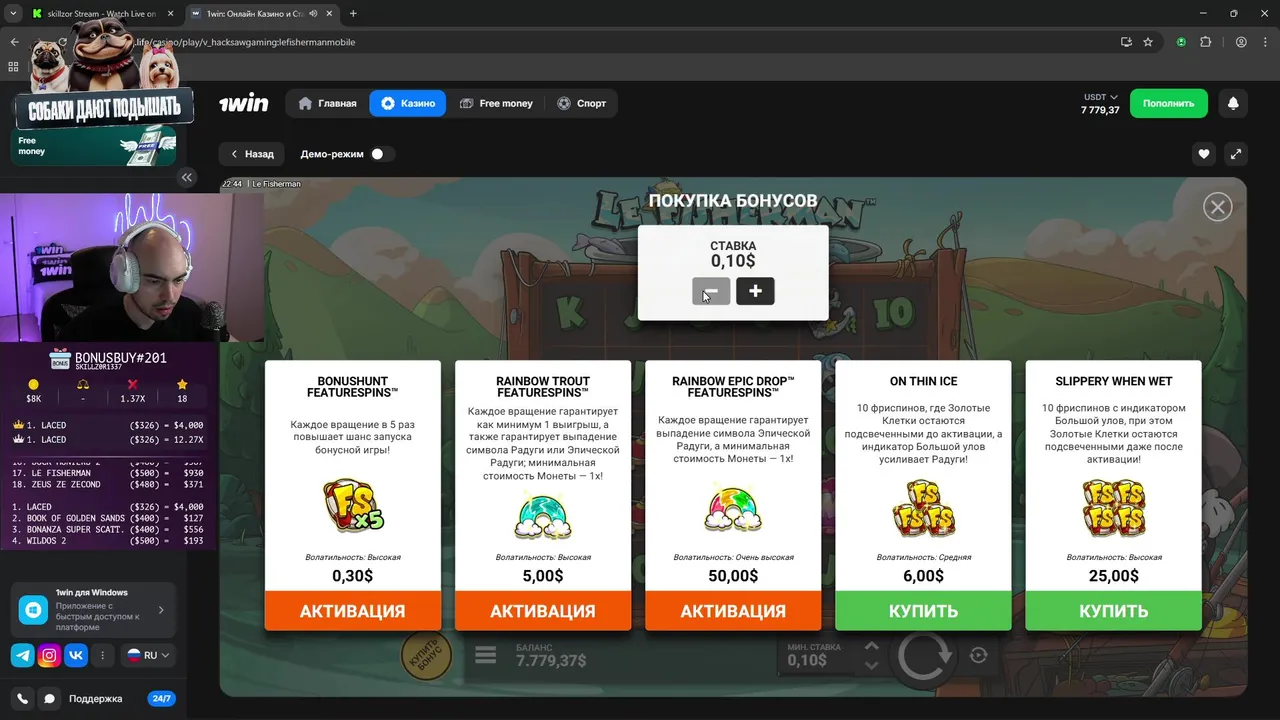The height and width of the screenshot is (720, 1280).
Task: Open the Главная home tab
Action: click(327, 103)
